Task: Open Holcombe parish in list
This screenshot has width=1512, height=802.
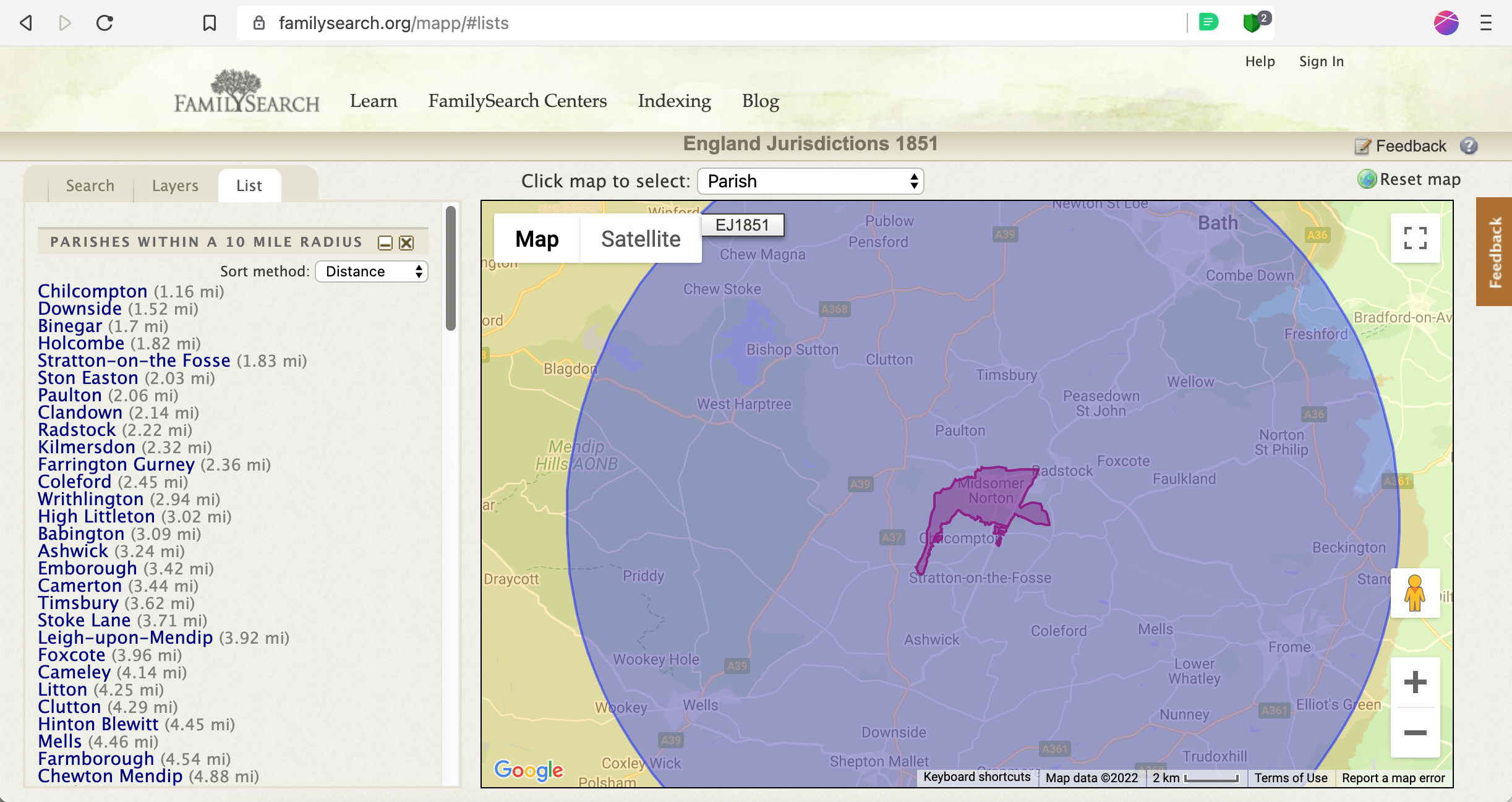Action: (81, 343)
